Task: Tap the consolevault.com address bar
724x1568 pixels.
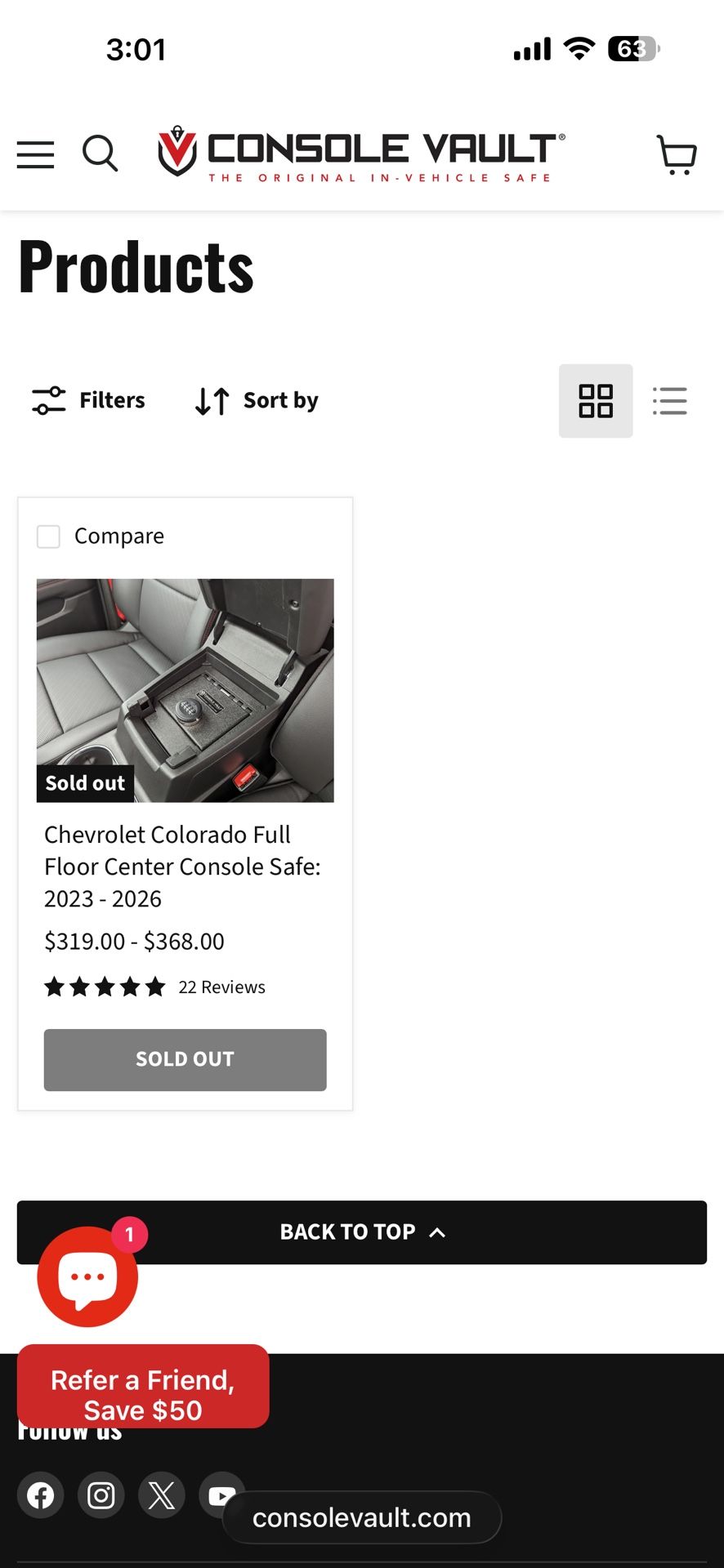Action: click(x=362, y=1517)
